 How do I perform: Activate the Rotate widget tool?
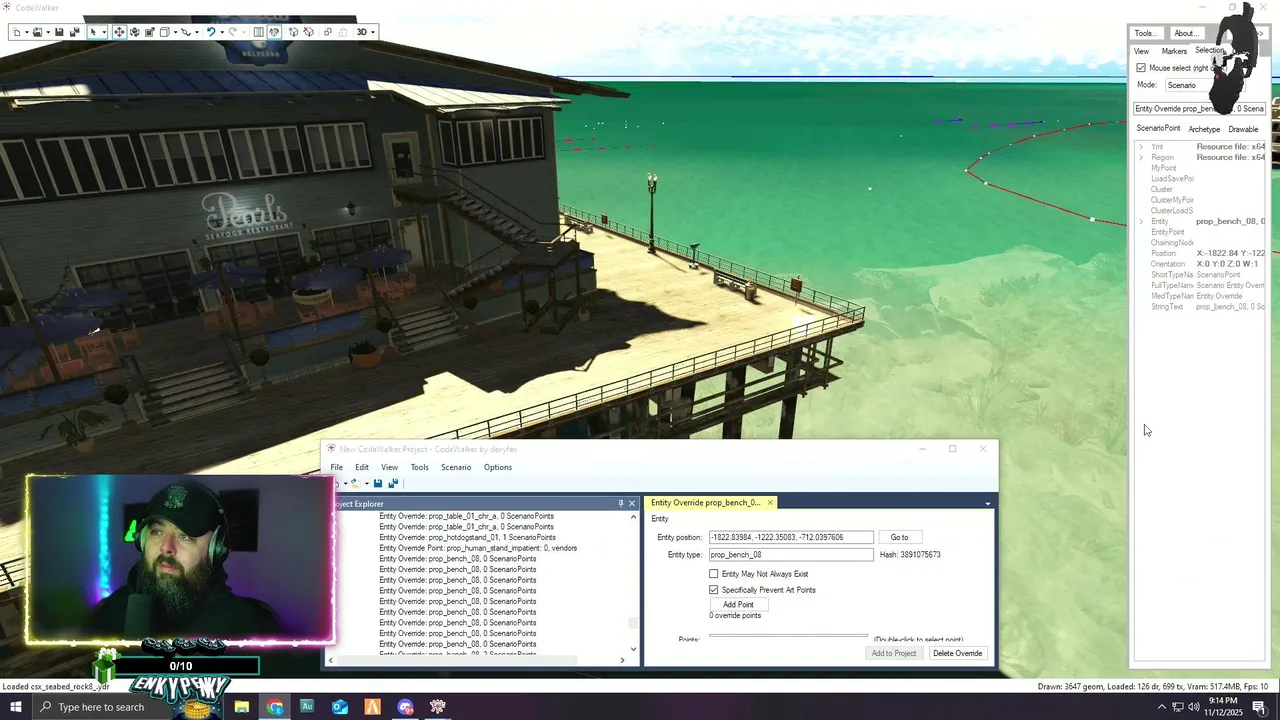point(135,32)
